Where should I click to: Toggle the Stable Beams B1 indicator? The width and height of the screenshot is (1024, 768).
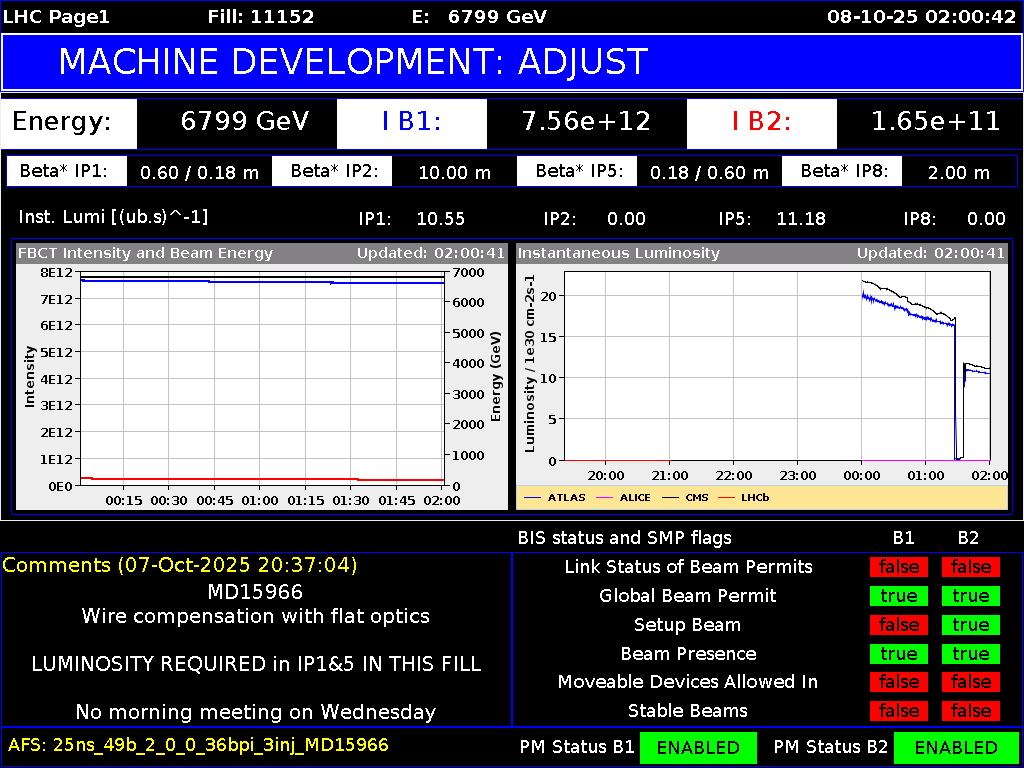pyautogui.click(x=898, y=711)
